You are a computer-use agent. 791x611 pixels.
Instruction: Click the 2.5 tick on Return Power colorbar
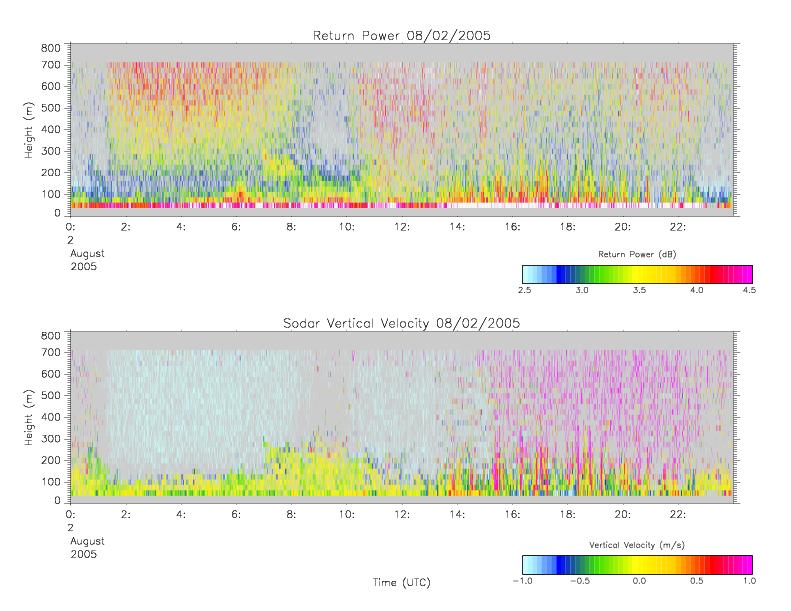point(525,290)
